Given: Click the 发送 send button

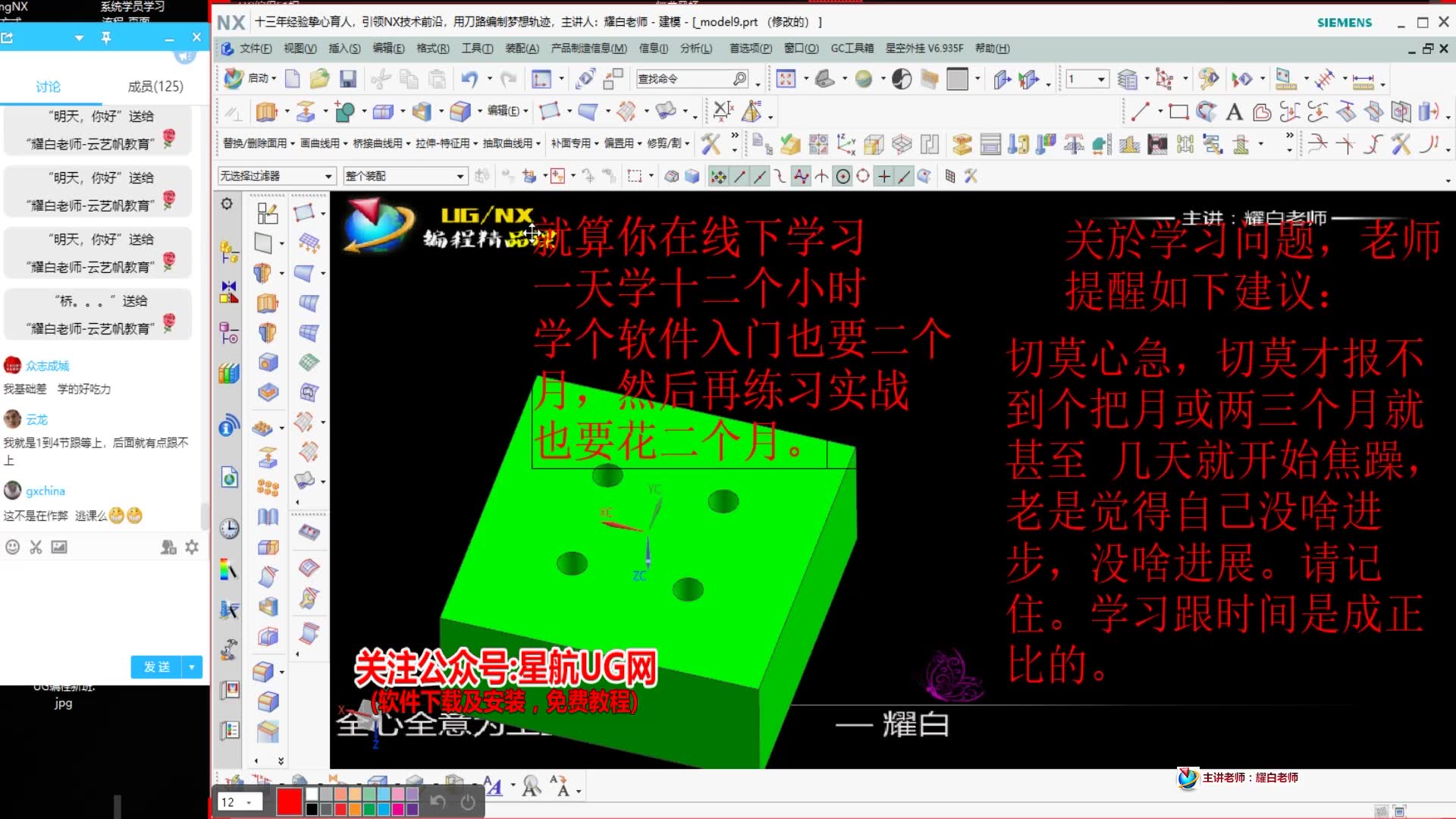Looking at the screenshot, I should 157,667.
